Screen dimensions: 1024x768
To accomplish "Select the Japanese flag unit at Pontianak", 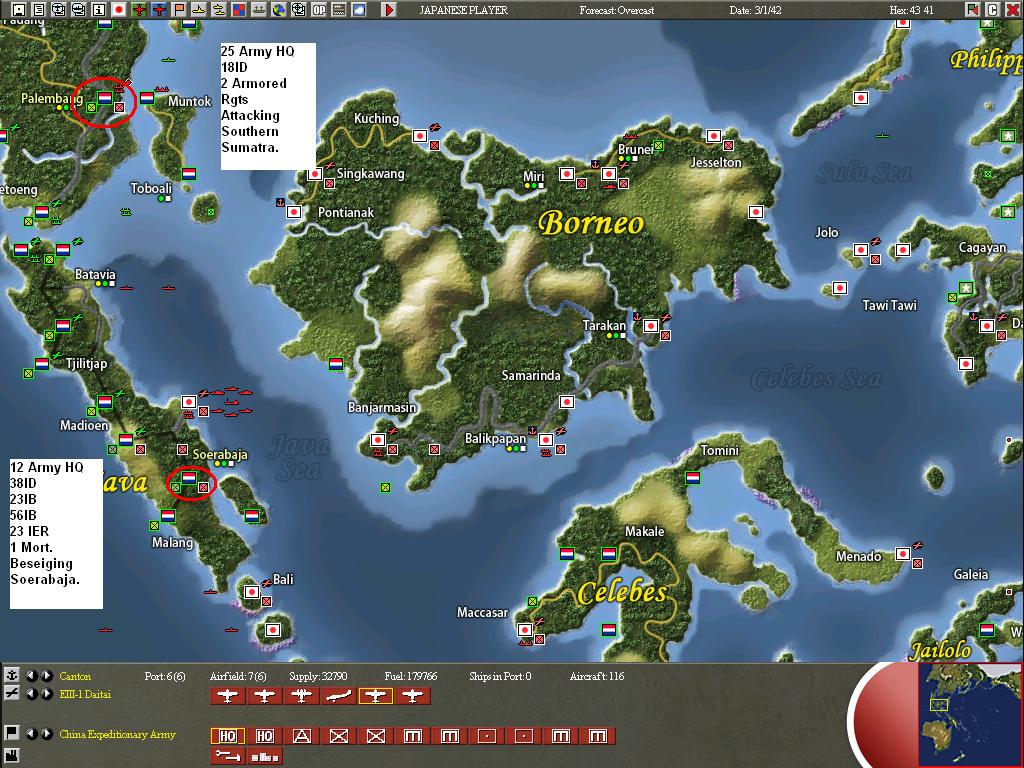I will (294, 212).
